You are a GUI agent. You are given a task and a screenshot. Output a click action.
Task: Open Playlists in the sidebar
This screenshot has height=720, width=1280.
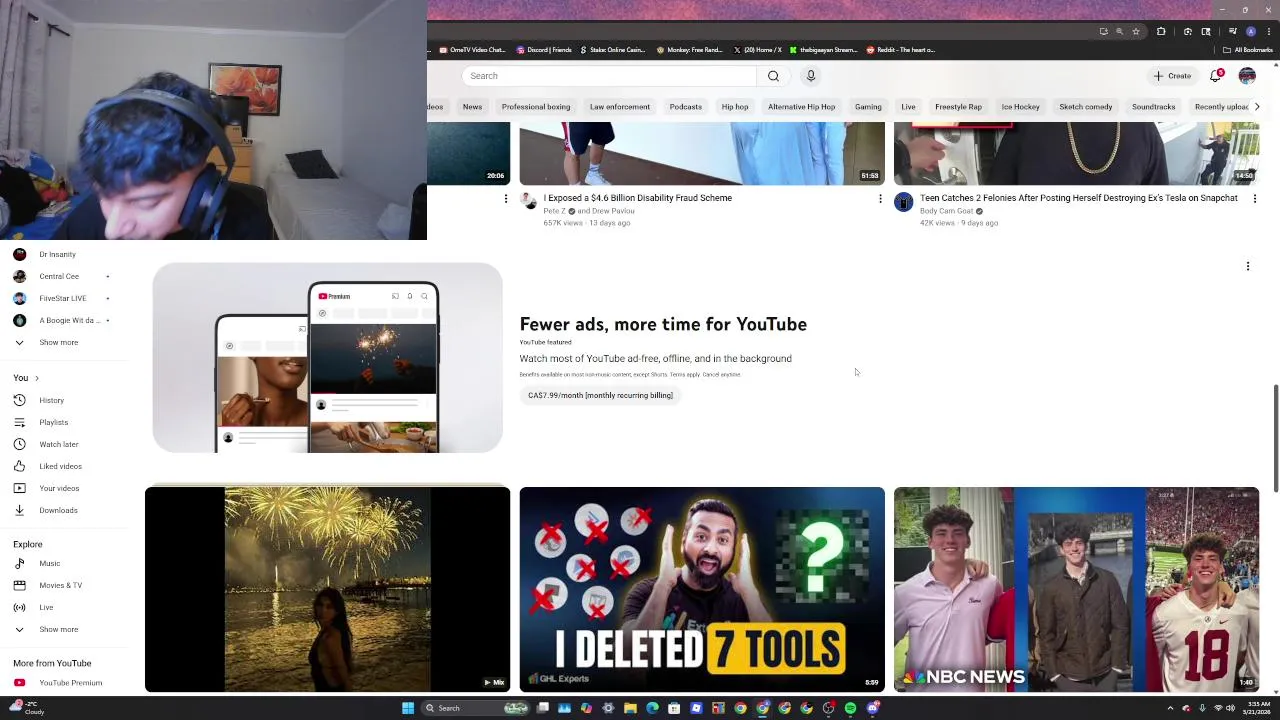pos(64,422)
